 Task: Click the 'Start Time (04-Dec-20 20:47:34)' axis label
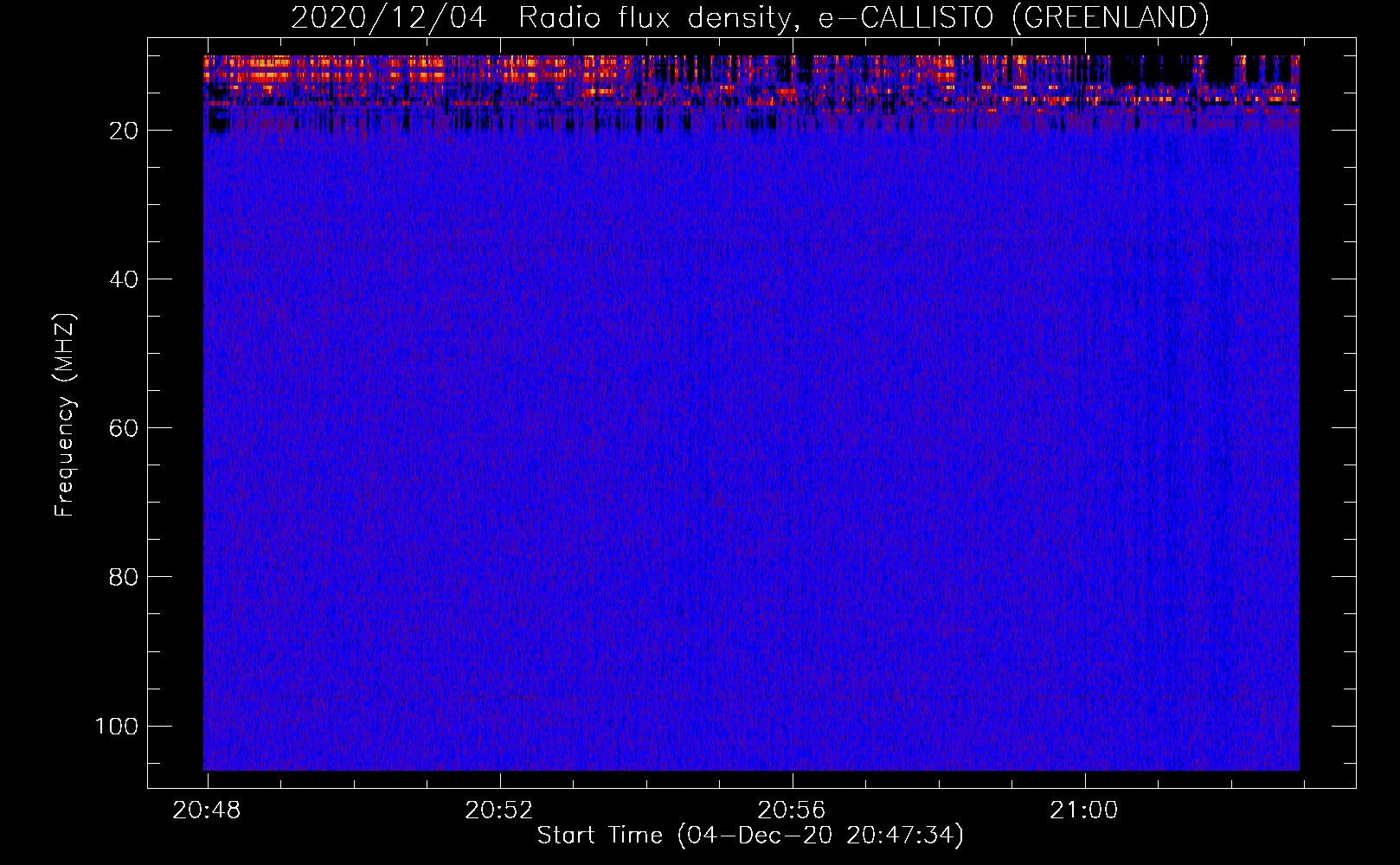[750, 836]
